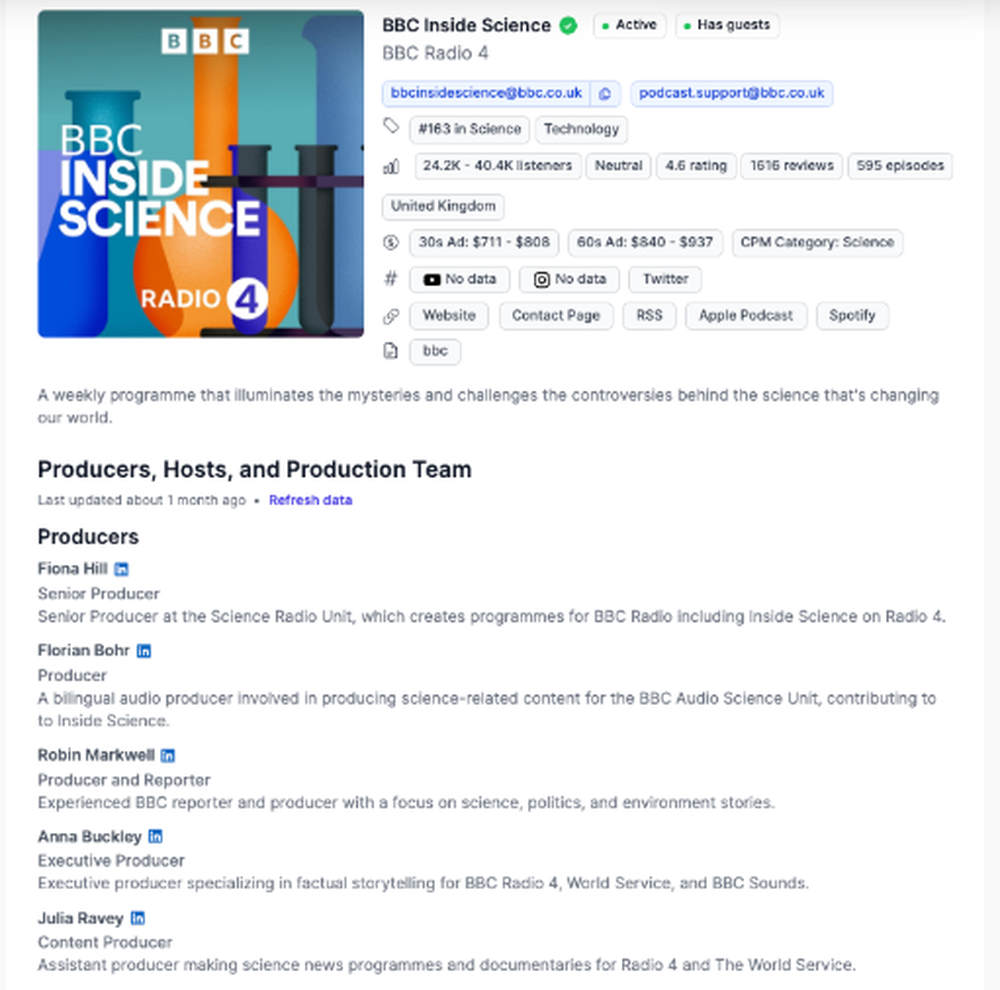Click the Producers section heading
1000x990 pixels.
pos(88,537)
